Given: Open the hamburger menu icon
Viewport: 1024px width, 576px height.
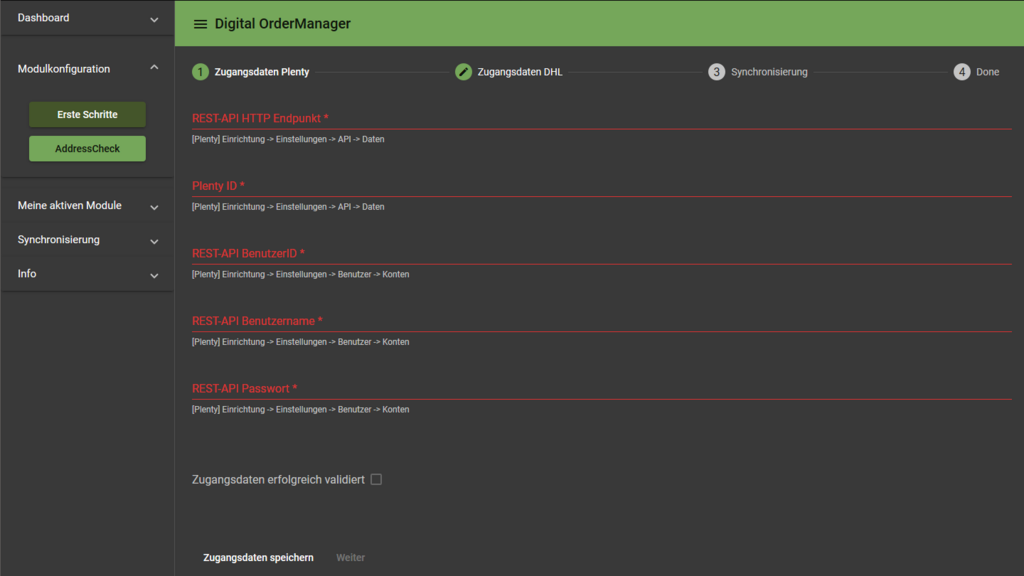Looking at the screenshot, I should coord(200,24).
